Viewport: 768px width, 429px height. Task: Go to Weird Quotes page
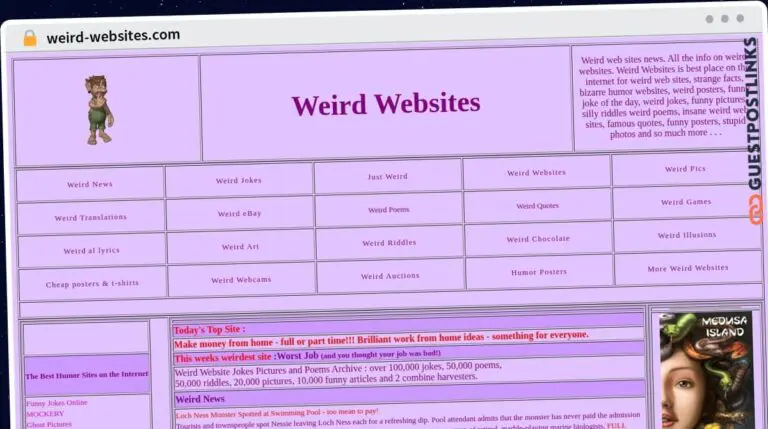(x=537, y=206)
